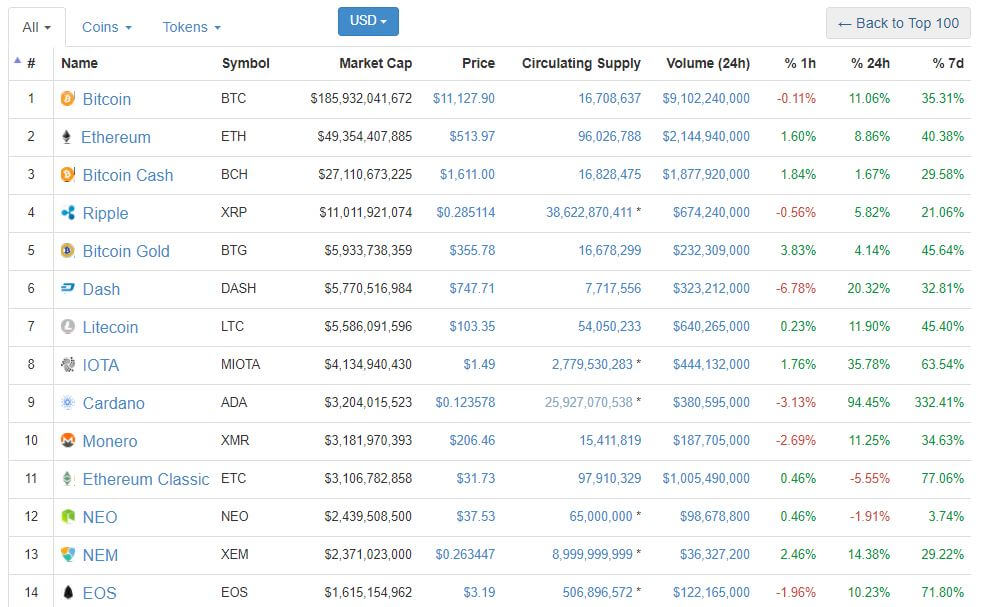Image resolution: width=997 pixels, height=607 pixels.
Task: Click Ripple circulating supply 38,622,870,411
Action: 589,212
